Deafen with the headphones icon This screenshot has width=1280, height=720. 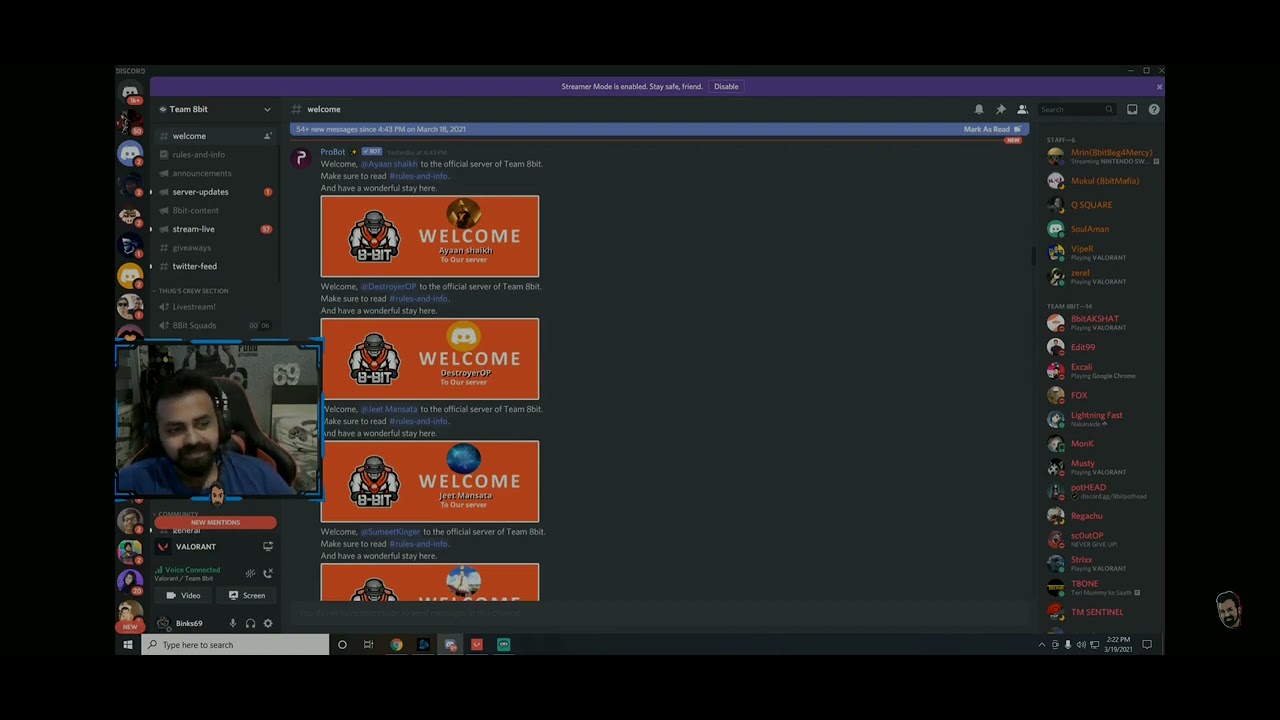[x=250, y=624]
